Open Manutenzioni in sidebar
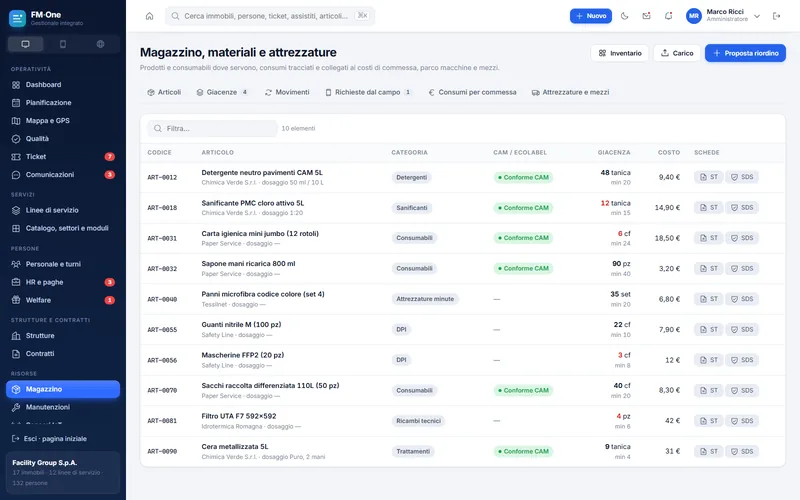 coord(63,407)
